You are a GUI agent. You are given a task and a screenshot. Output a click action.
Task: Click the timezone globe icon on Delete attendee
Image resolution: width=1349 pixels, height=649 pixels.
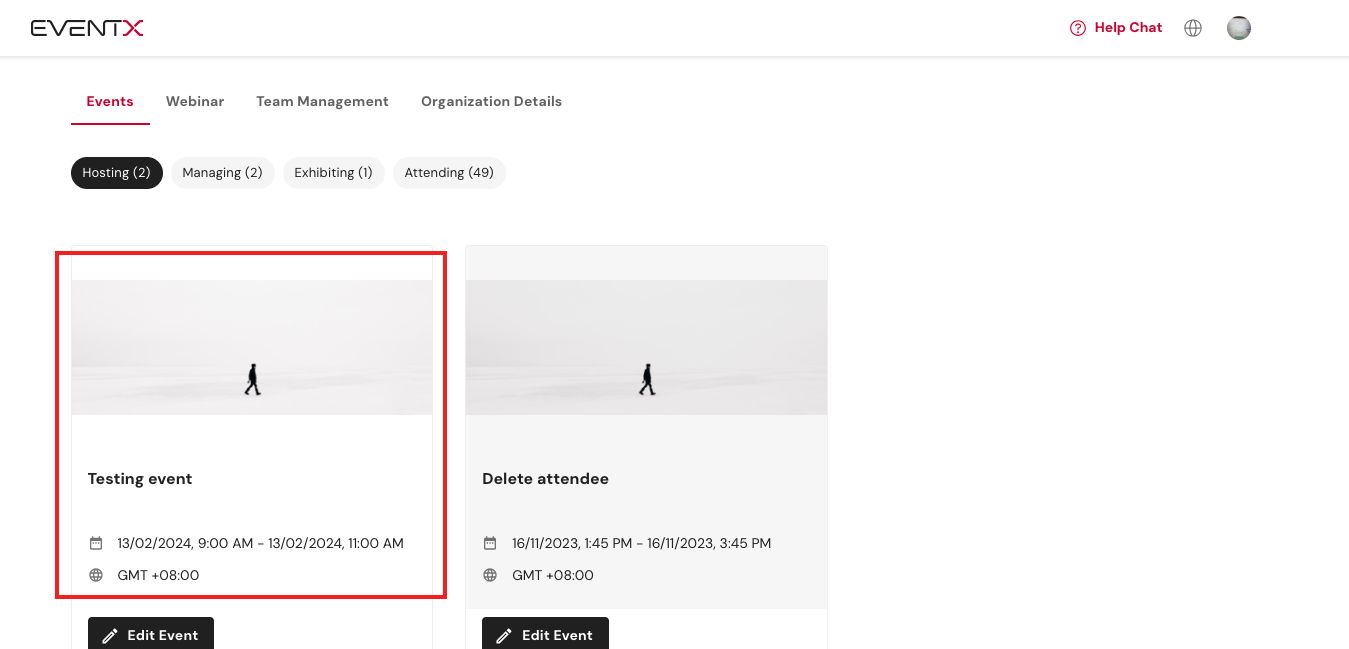click(490, 575)
